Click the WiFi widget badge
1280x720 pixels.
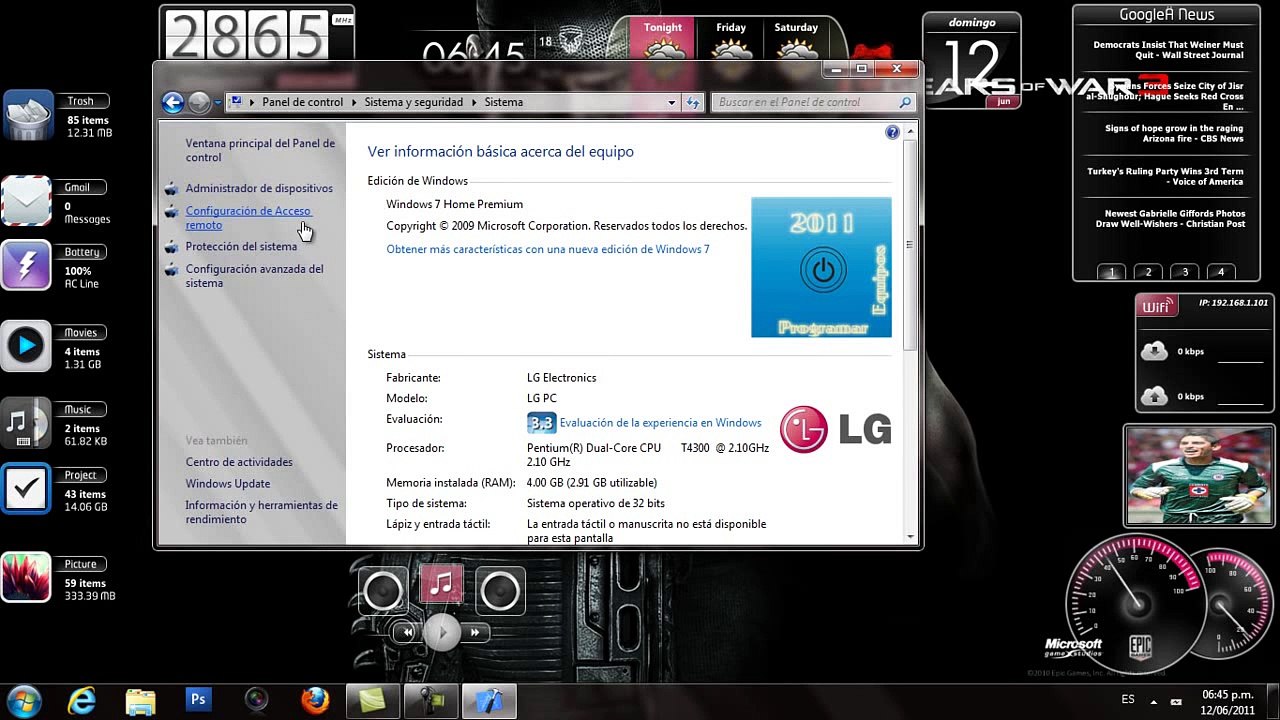[1157, 307]
